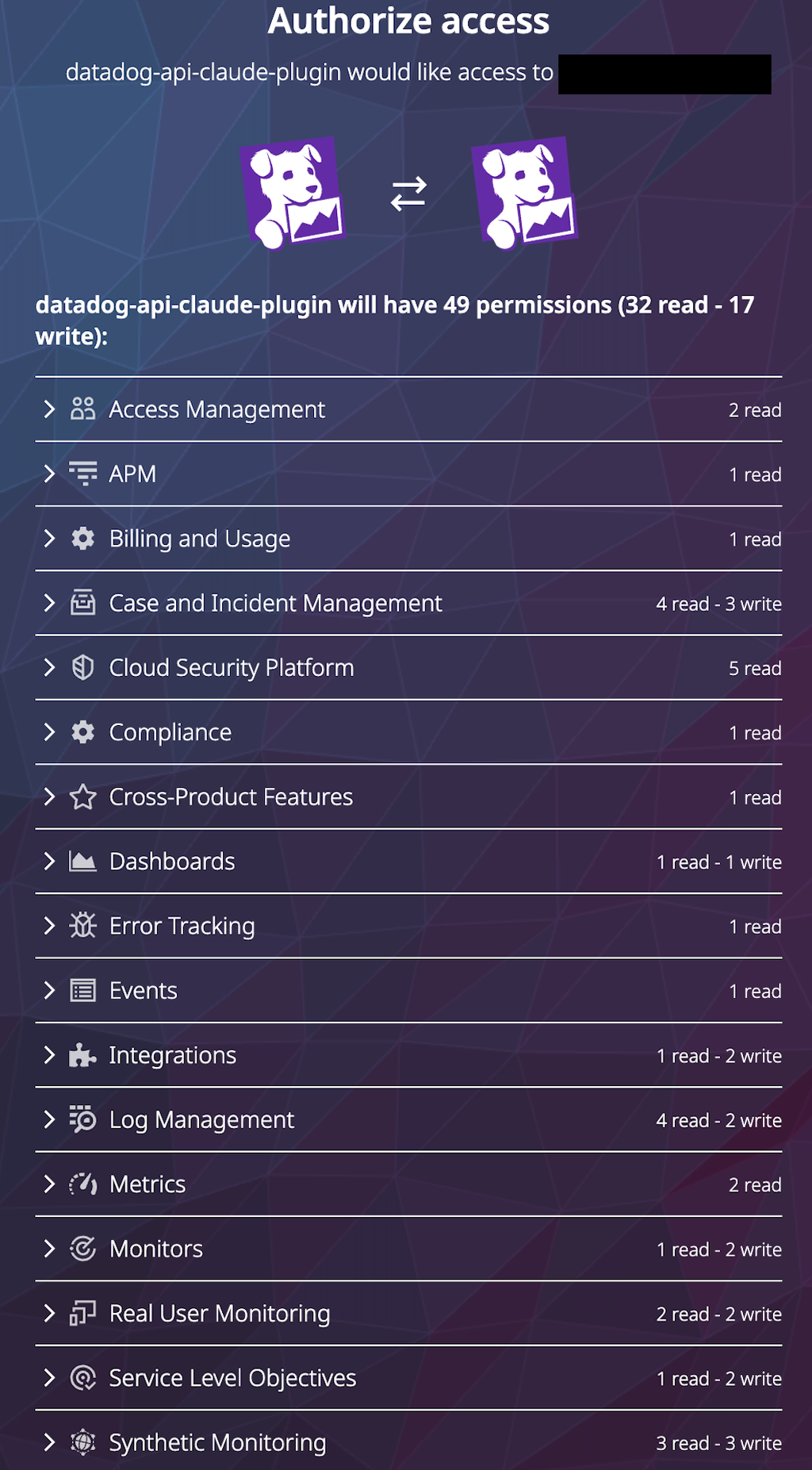The width and height of the screenshot is (812, 1470).
Task: Click the Integrations puzzle piece icon
Action: 82,1055
